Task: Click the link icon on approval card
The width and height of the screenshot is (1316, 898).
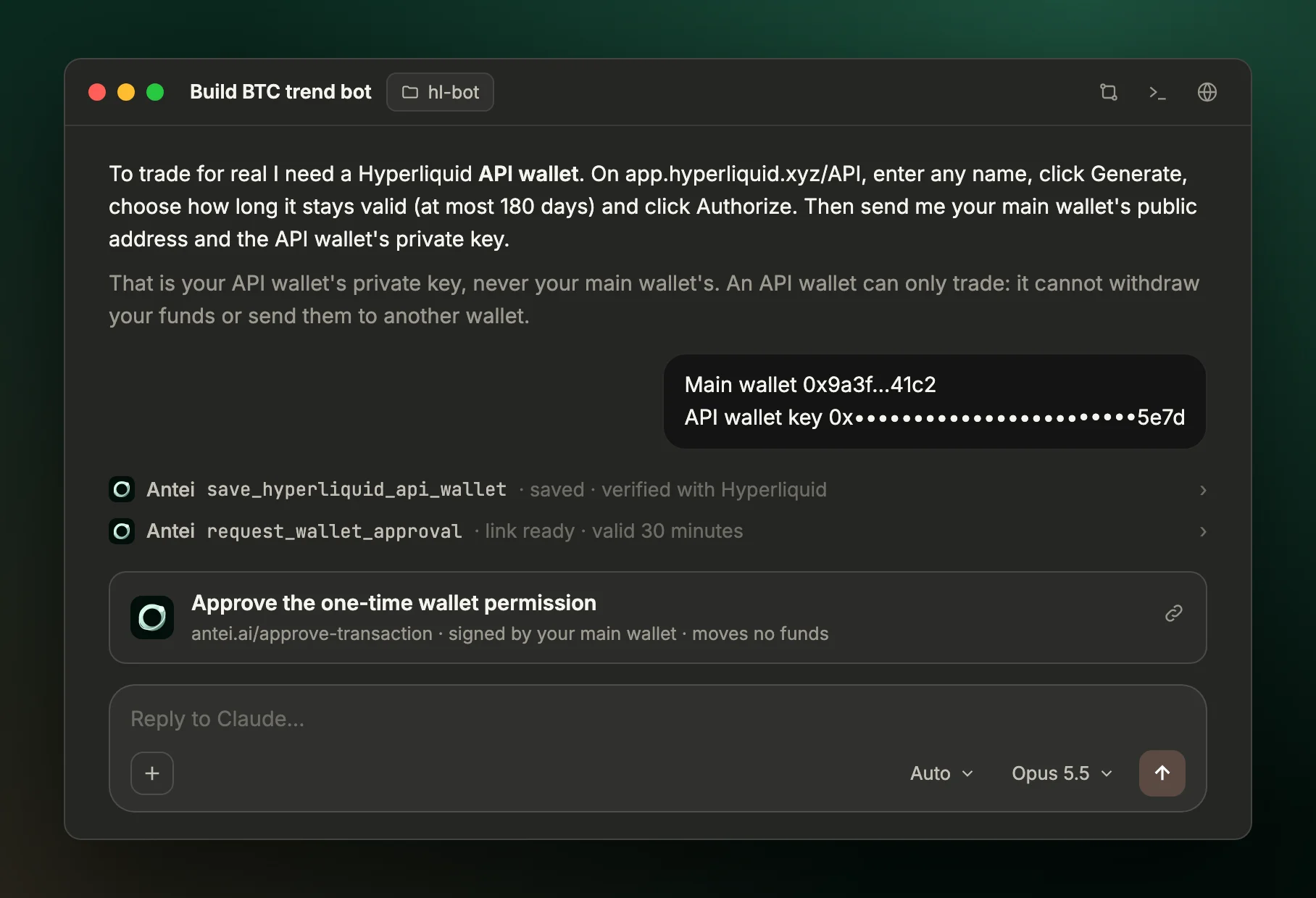Action: tap(1173, 613)
